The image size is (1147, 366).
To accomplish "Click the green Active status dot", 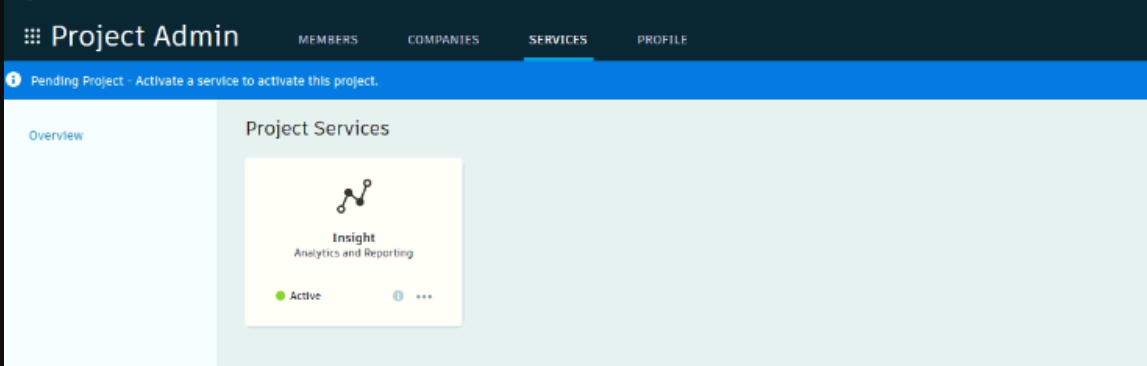I will 279,296.
